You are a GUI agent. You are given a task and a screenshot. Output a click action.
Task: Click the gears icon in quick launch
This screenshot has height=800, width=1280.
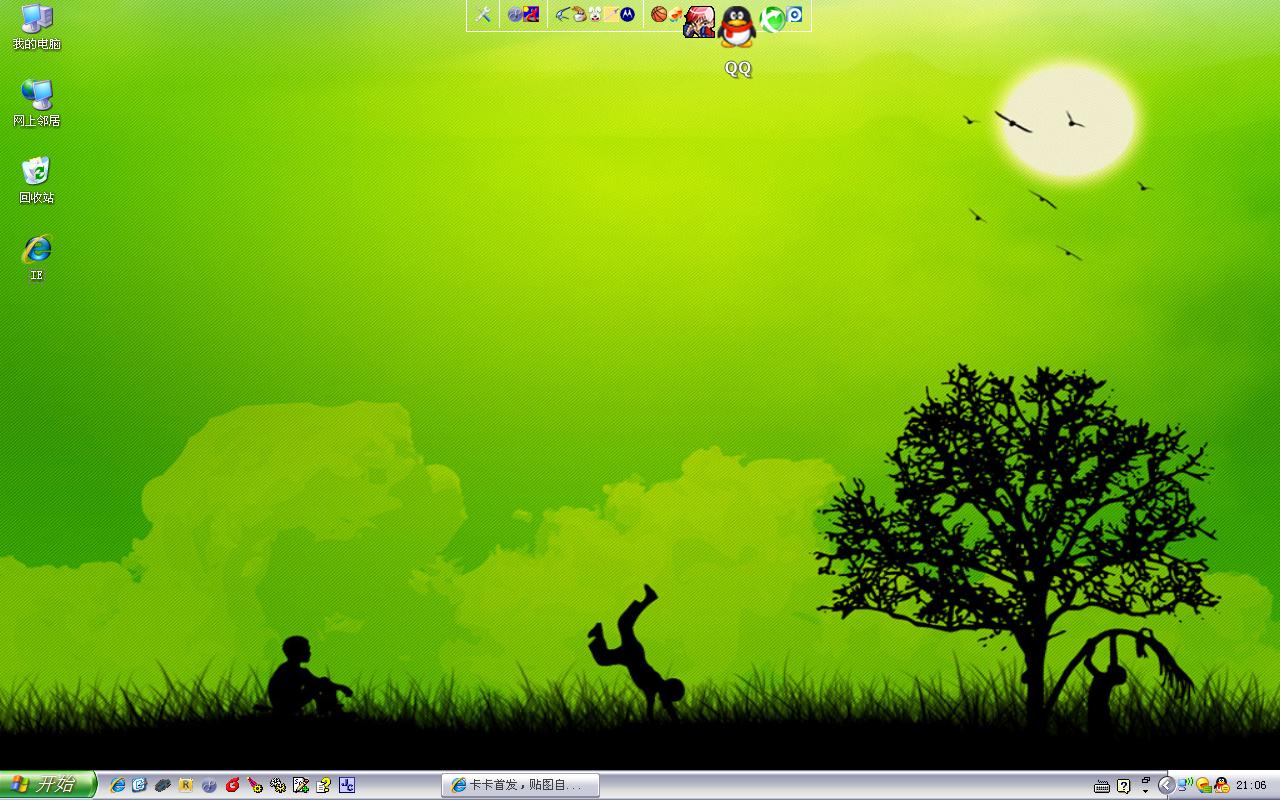(278, 785)
